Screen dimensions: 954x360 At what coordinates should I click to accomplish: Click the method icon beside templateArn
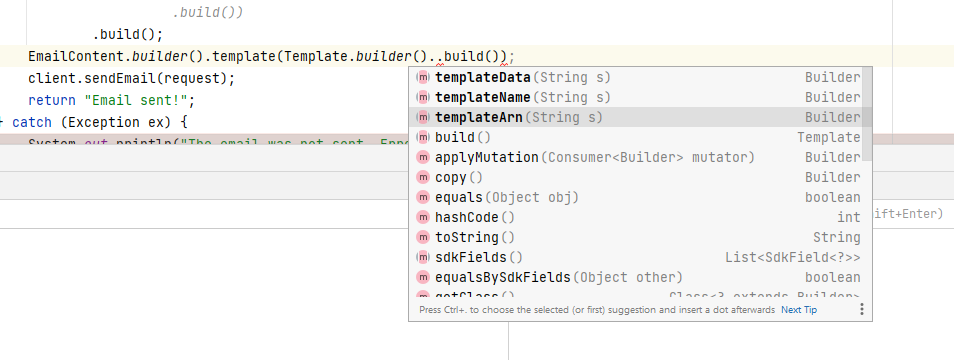pyautogui.click(x=422, y=117)
